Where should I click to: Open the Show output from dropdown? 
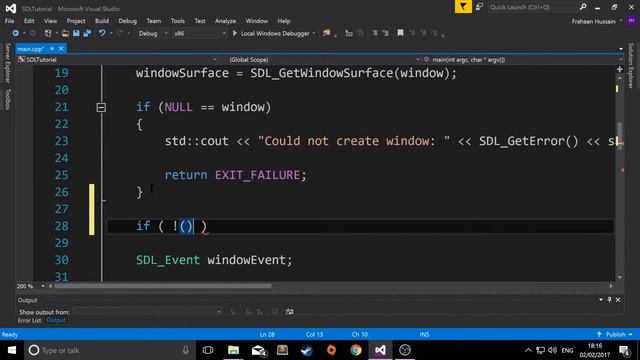pos(147,312)
